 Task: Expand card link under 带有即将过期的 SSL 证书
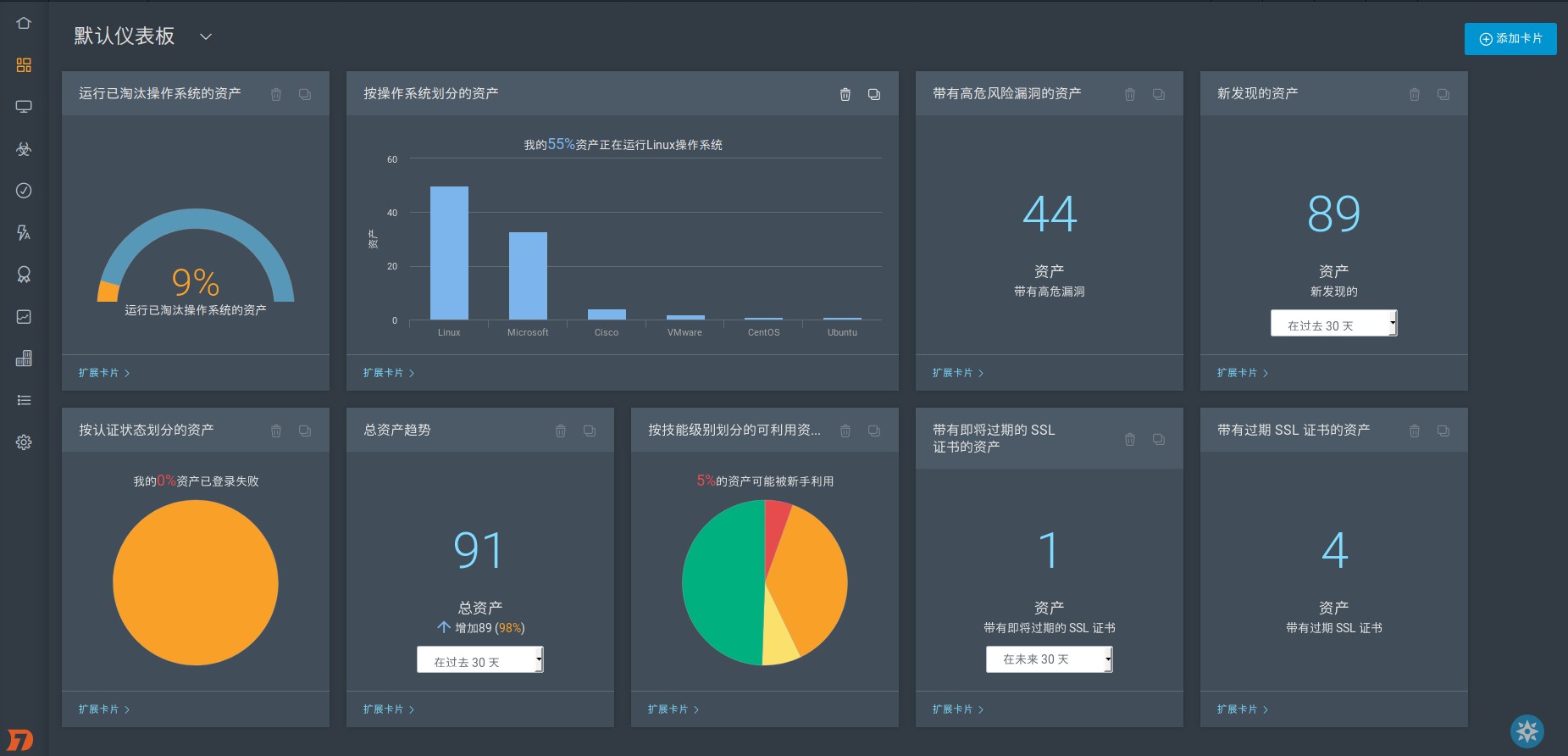(x=958, y=709)
